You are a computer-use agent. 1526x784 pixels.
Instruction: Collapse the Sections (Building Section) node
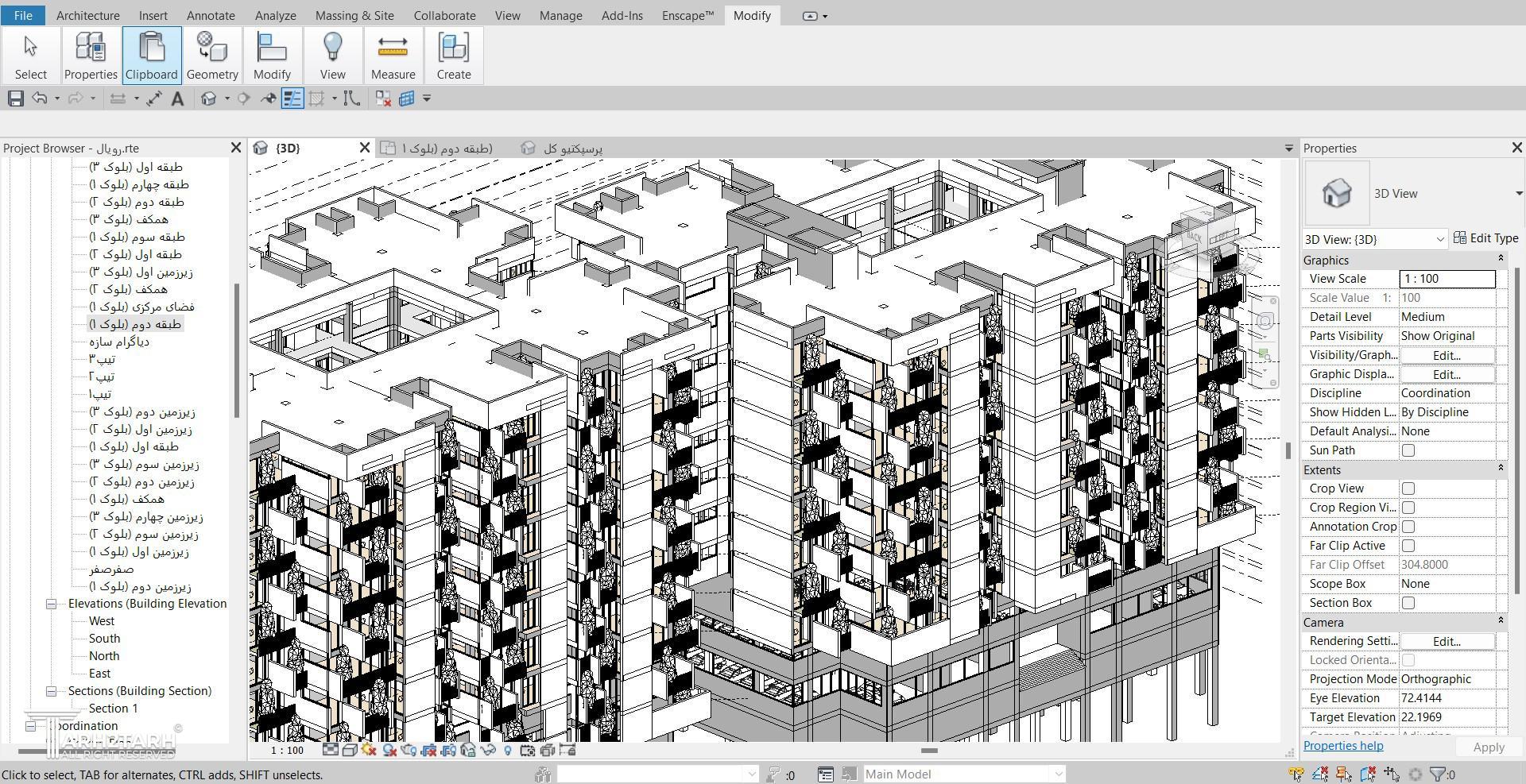click(52, 691)
